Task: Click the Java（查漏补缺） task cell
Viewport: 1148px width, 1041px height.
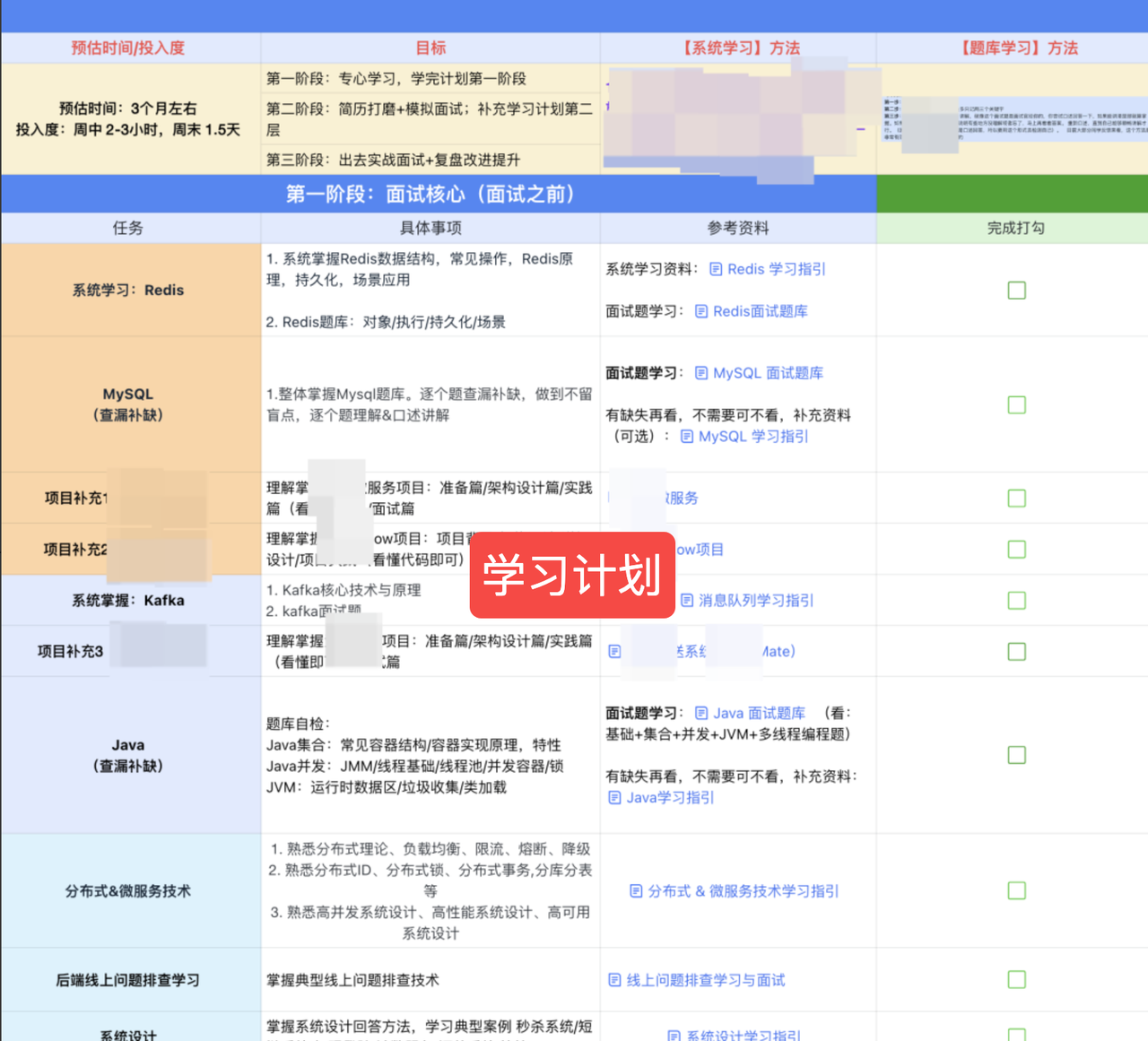Action: click(x=131, y=755)
